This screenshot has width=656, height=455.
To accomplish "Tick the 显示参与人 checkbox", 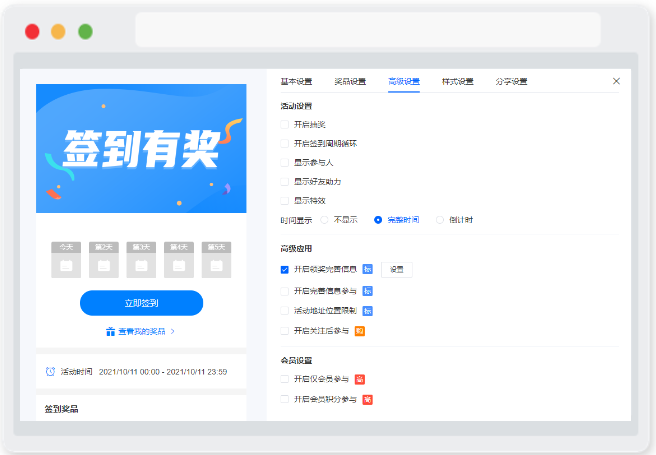I will pyautogui.click(x=284, y=162).
